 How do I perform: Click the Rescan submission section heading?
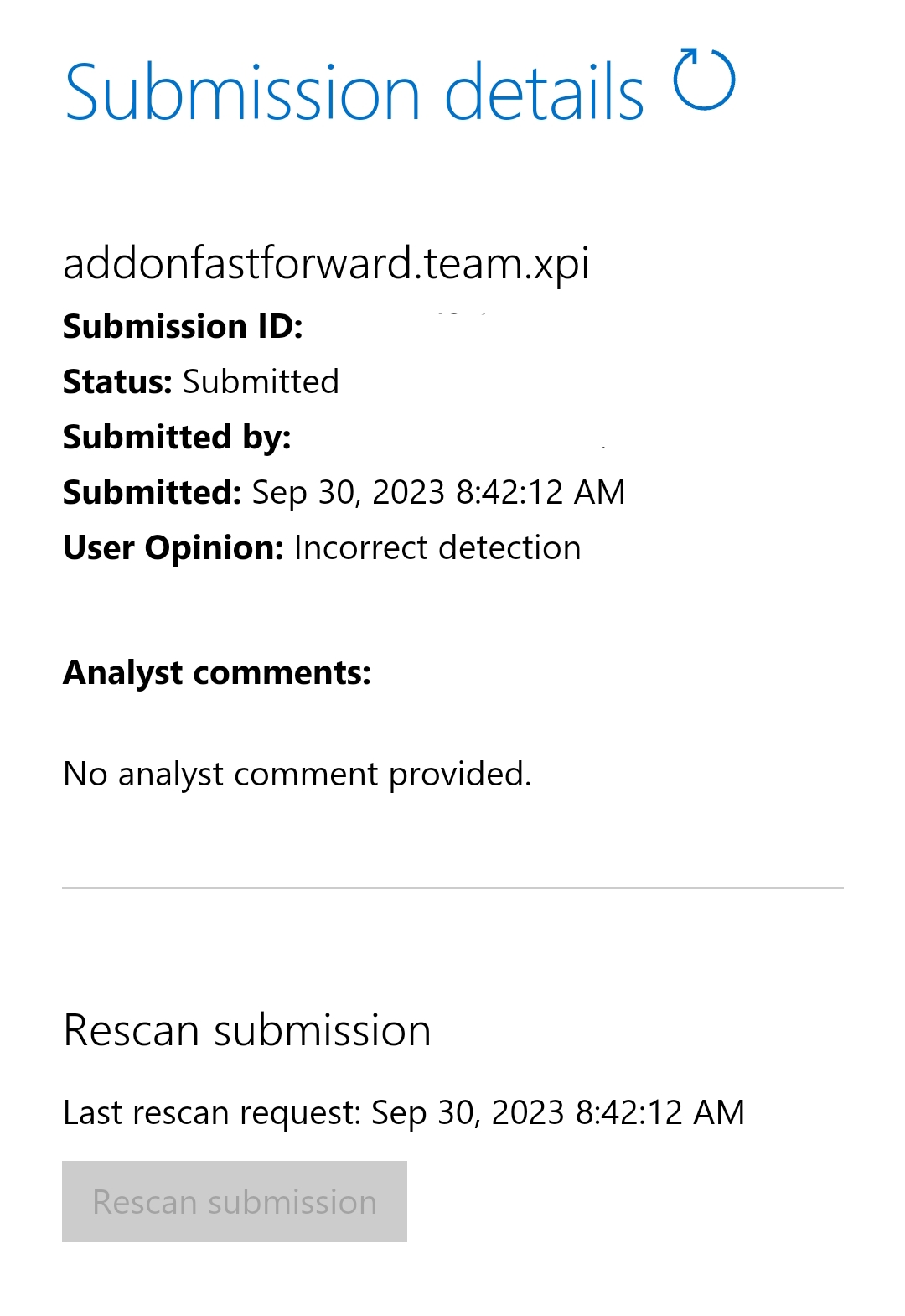click(247, 1029)
